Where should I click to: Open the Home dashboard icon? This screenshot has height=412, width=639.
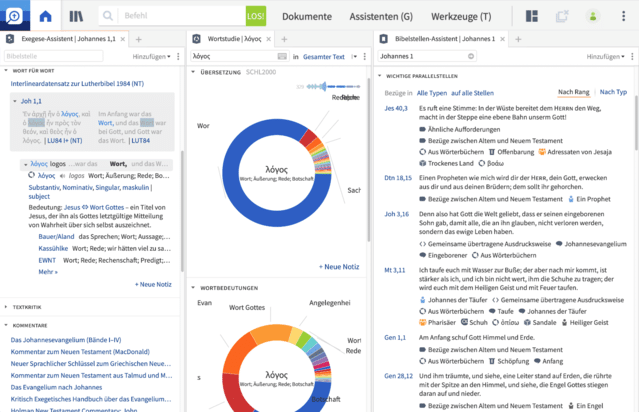pos(47,16)
